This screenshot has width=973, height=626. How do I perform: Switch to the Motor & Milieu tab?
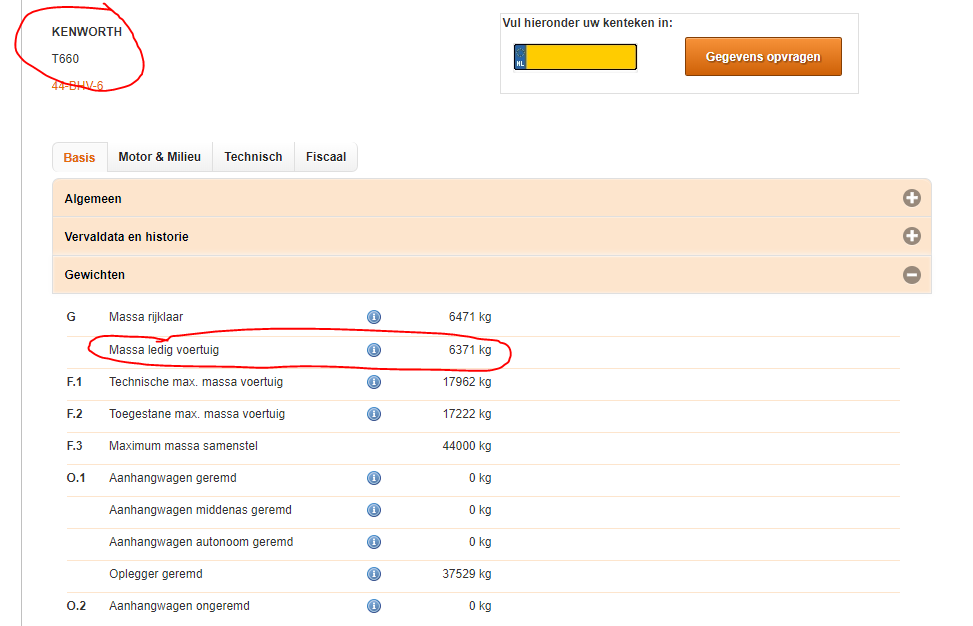pos(159,157)
